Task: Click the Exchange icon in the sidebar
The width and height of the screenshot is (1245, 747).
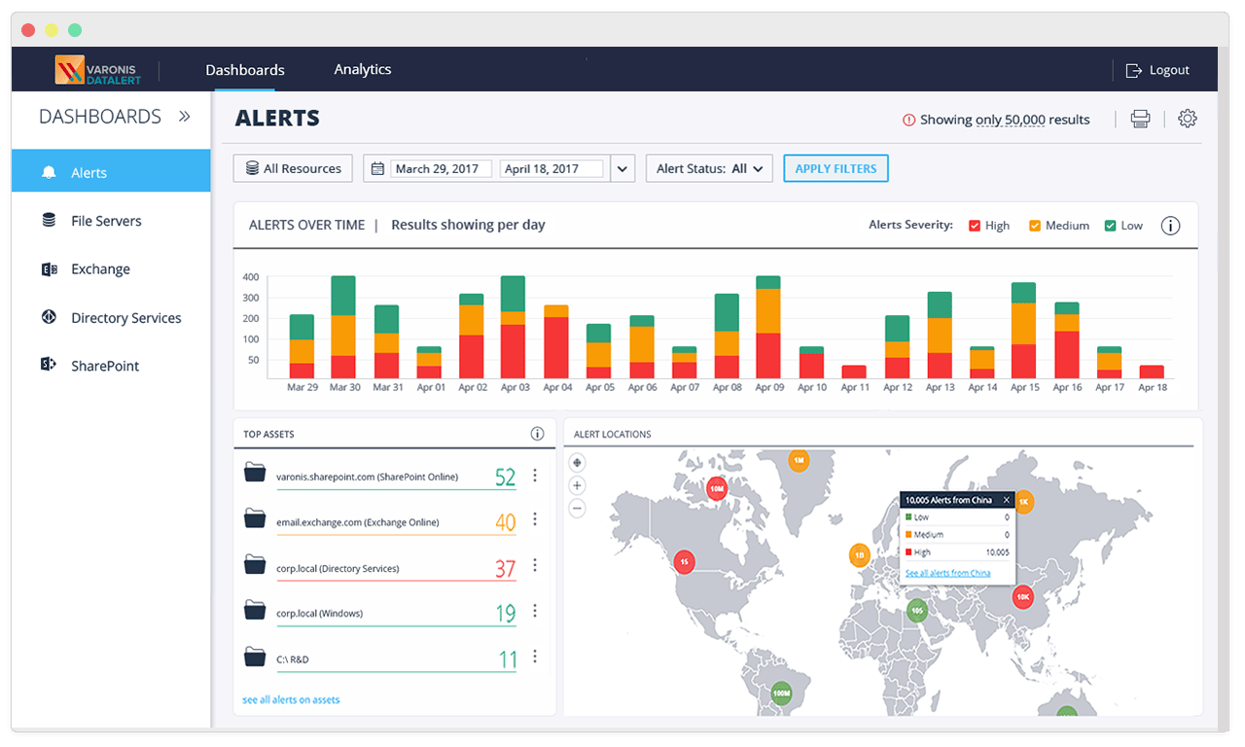Action: tap(48, 268)
